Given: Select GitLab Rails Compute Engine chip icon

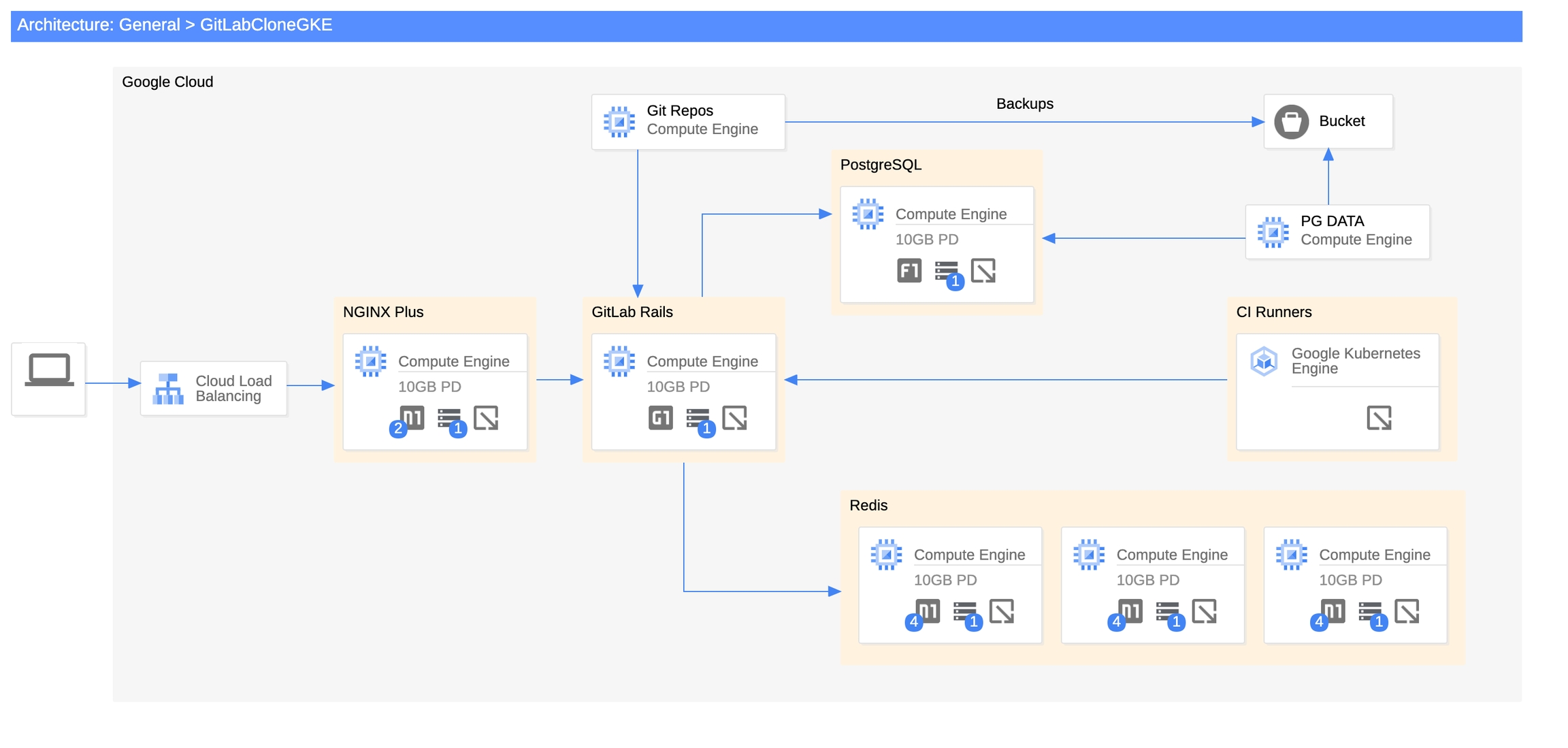Looking at the screenshot, I should (619, 361).
